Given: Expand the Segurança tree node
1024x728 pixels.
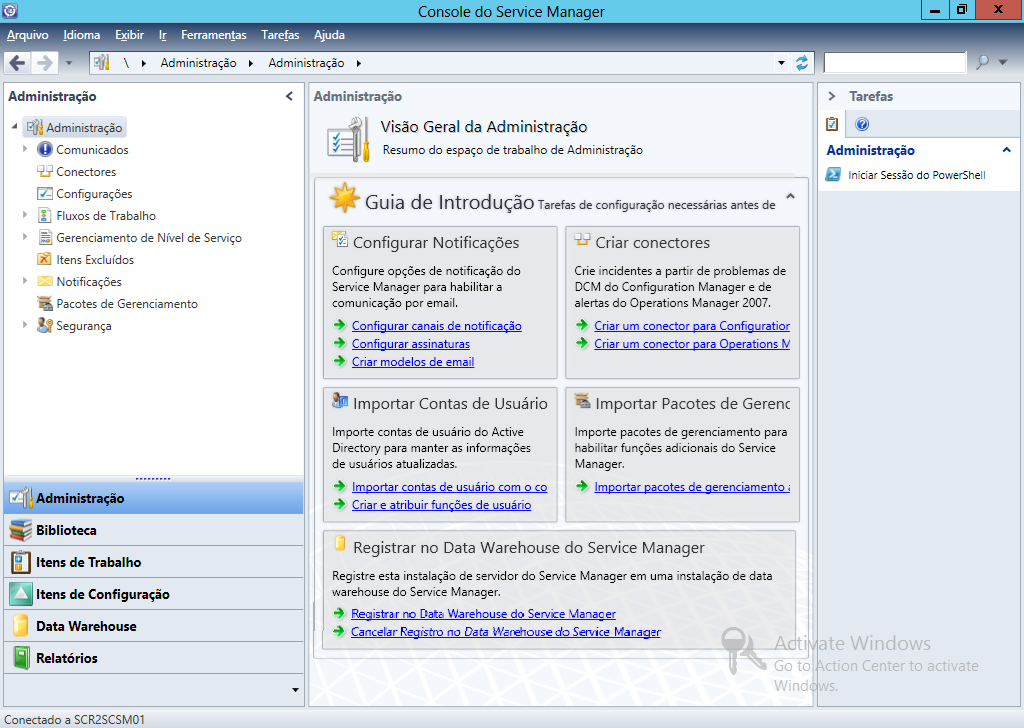Looking at the screenshot, I should point(25,324).
